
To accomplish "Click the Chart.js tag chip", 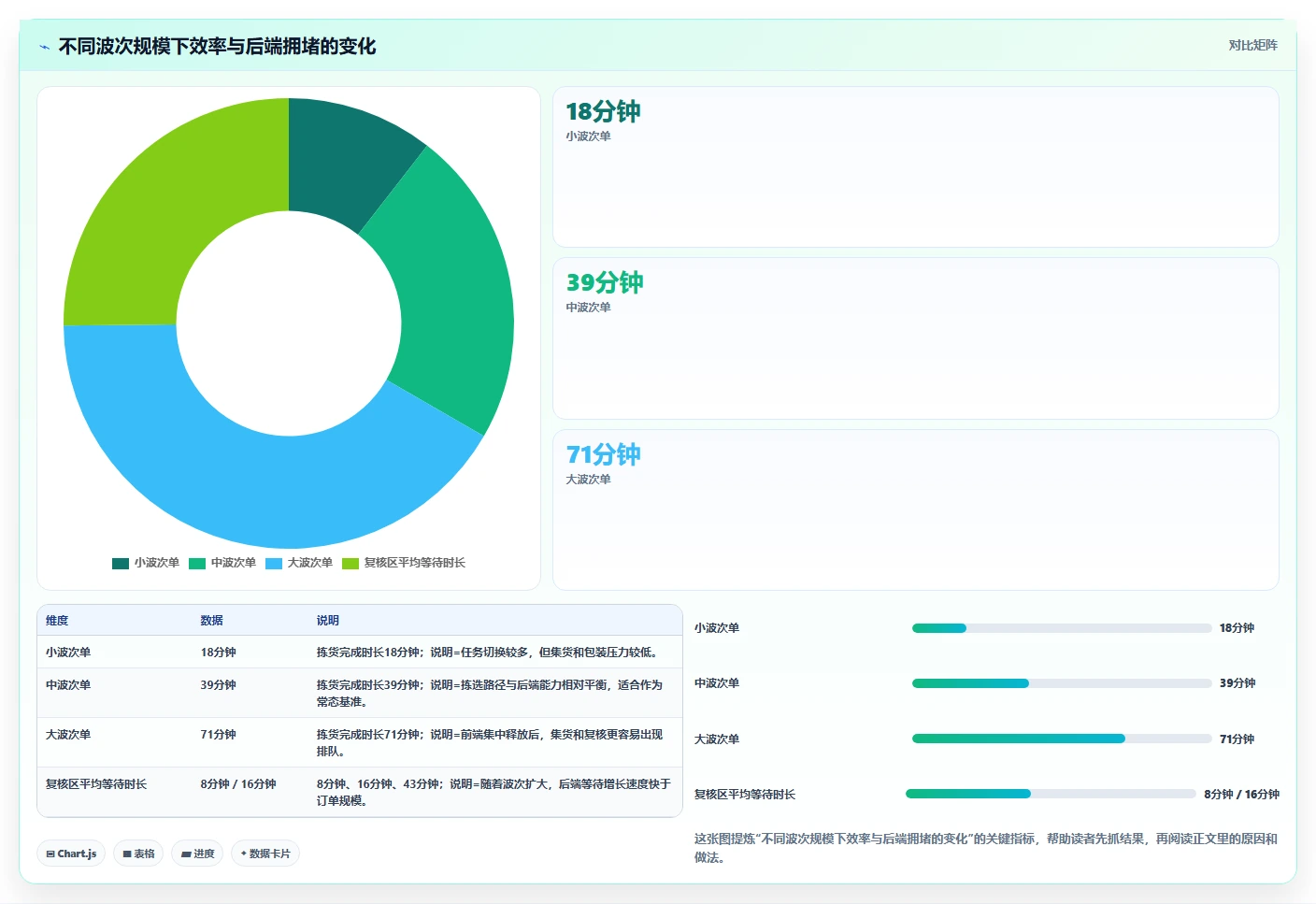I will click(x=71, y=854).
